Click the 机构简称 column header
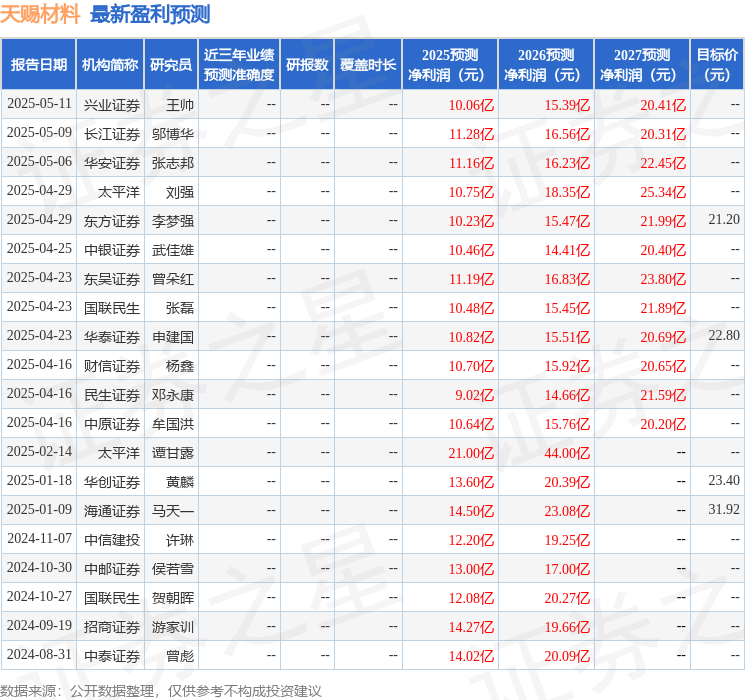Screen dimensions: 745x700 click(110, 65)
